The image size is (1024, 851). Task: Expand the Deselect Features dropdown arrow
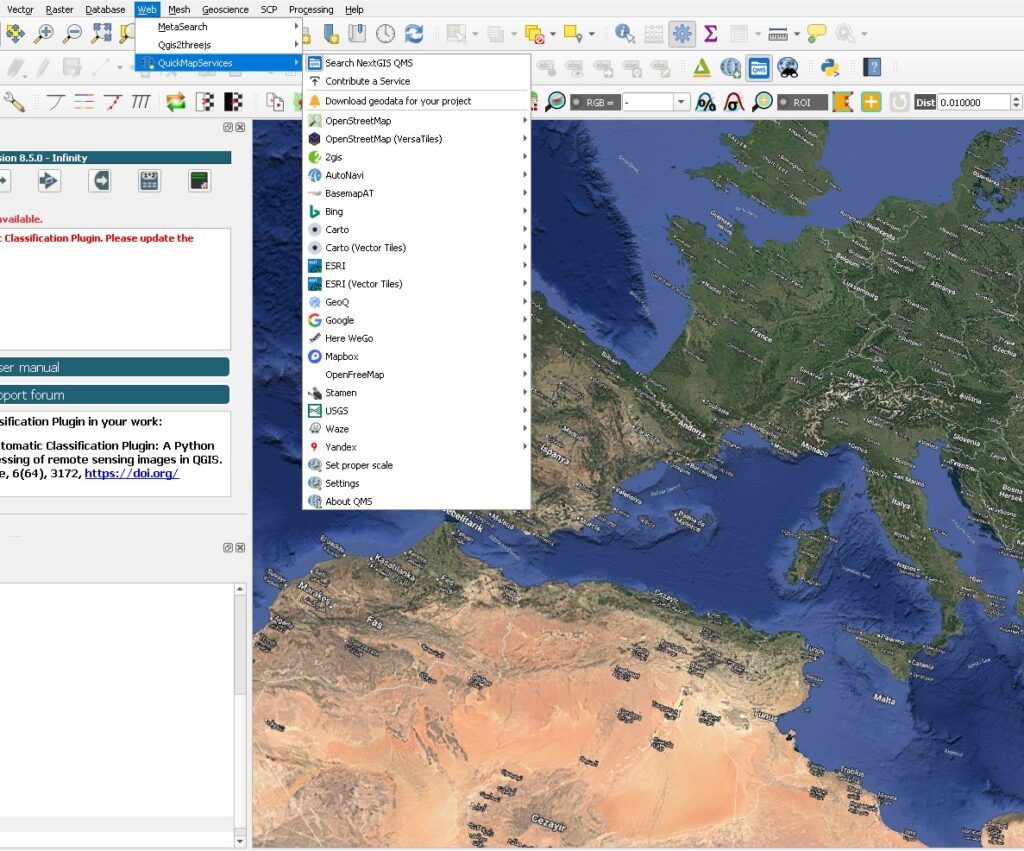[552, 34]
